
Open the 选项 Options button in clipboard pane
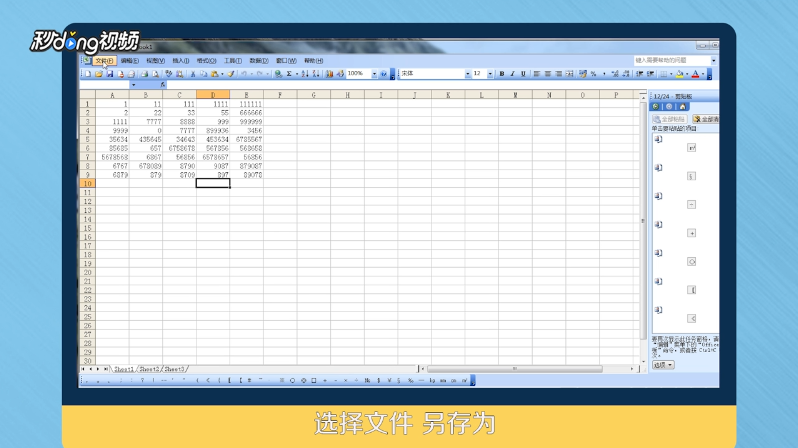(x=663, y=365)
